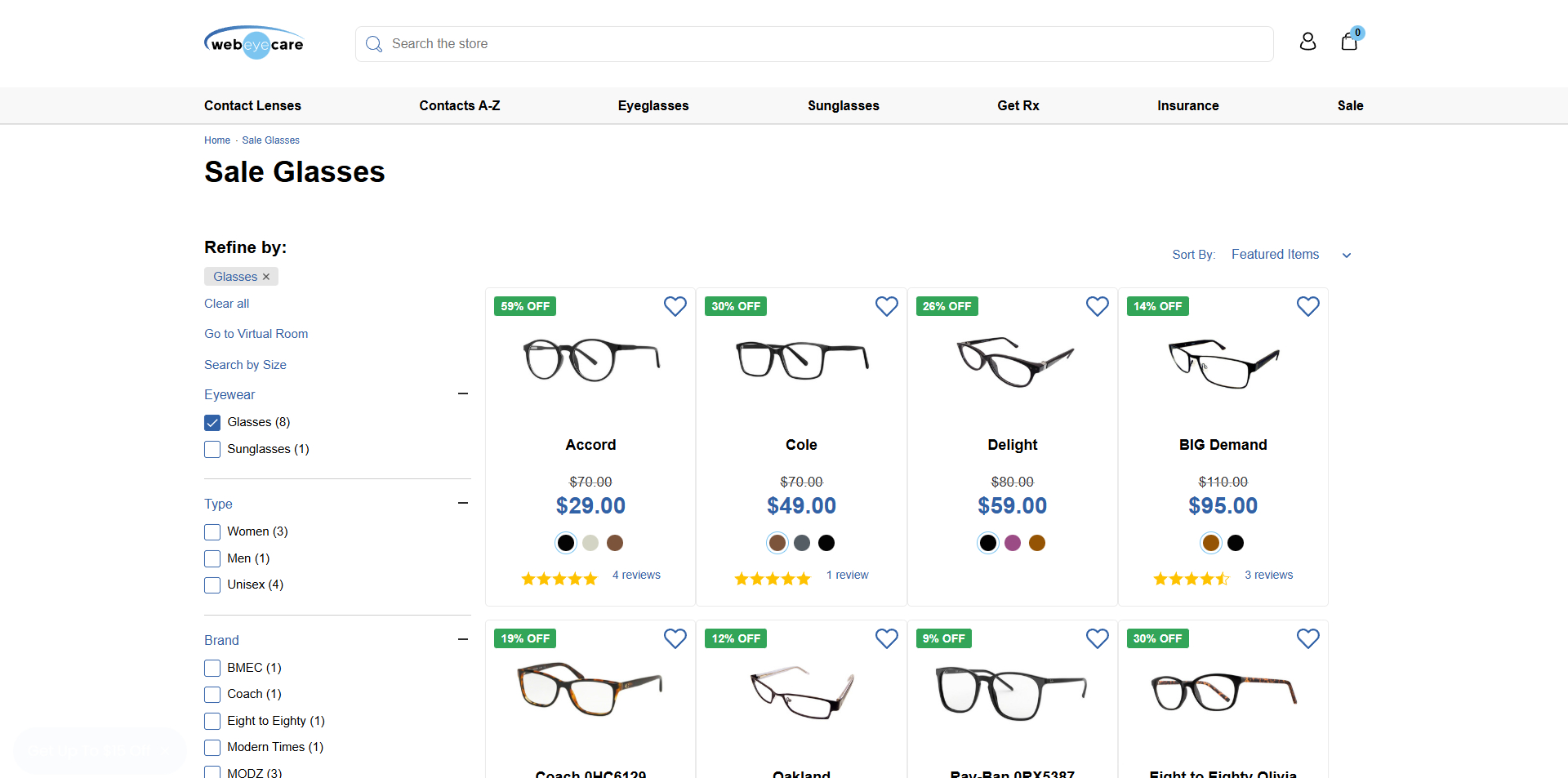Collapse the Eyewear filter section

tap(463, 394)
